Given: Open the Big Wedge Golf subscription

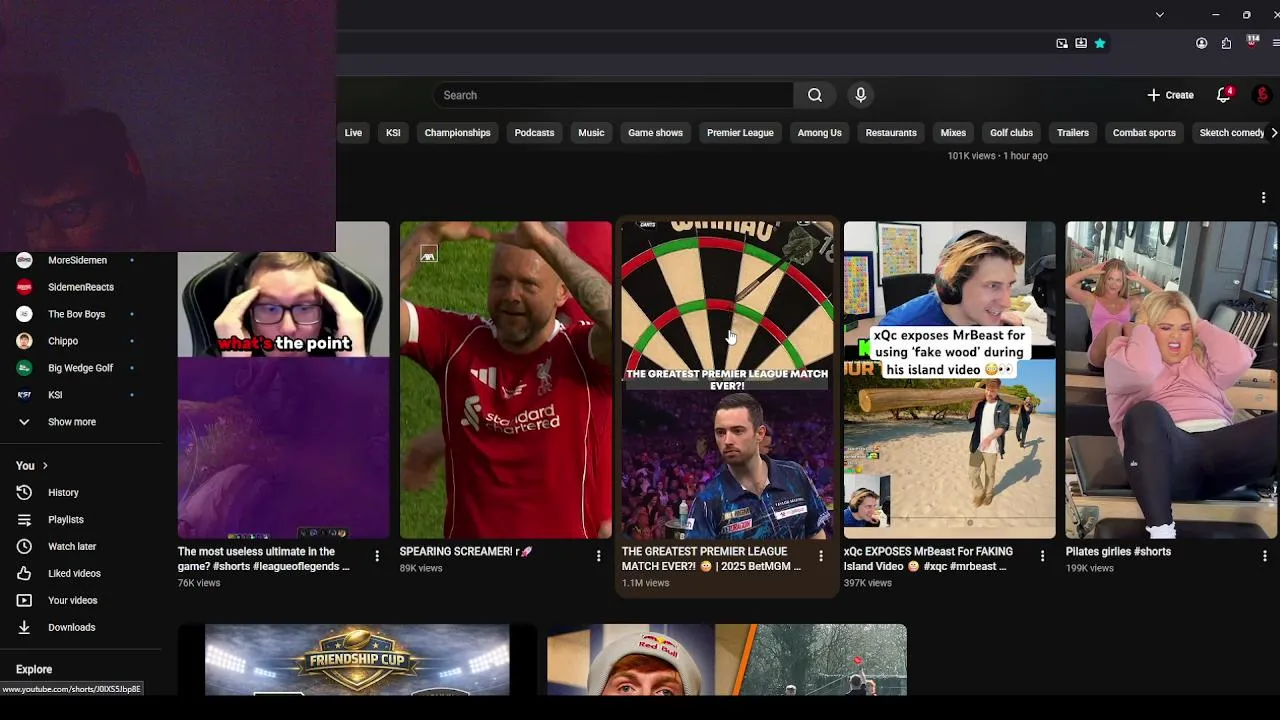Looking at the screenshot, I should (x=80, y=368).
